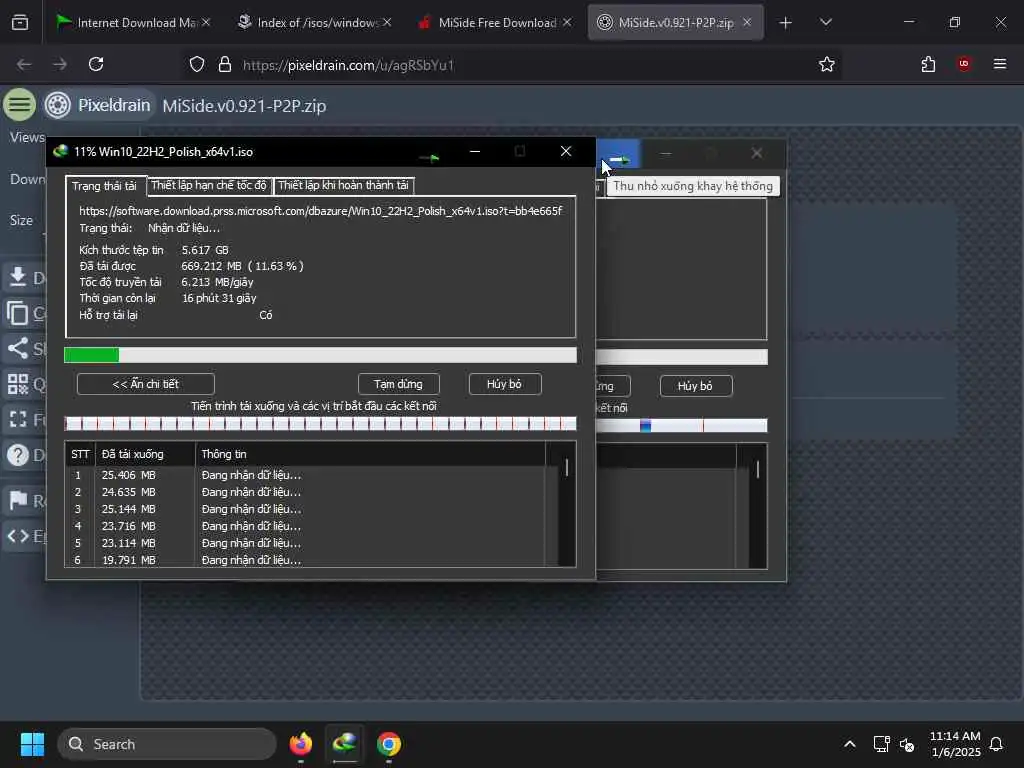Select connection row 5 with 23.114 MB
Image resolution: width=1024 pixels, height=768 pixels.
(305, 543)
